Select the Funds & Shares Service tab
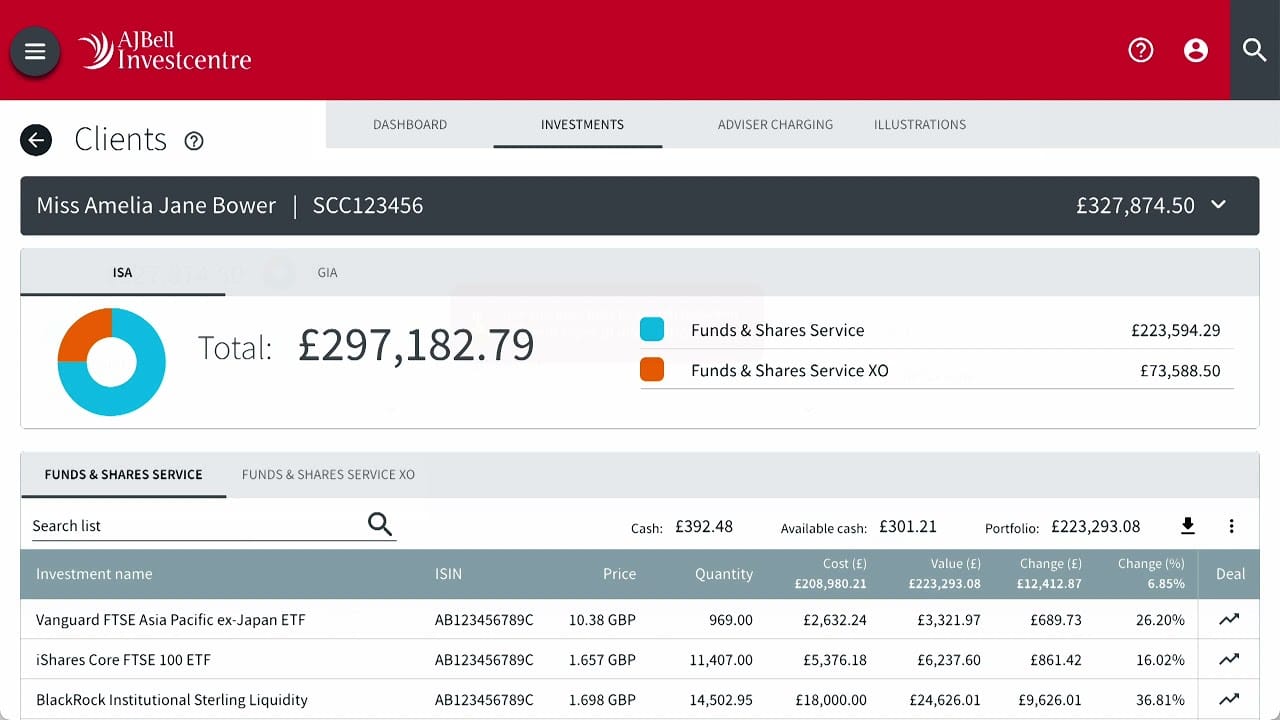1280x720 pixels. pos(124,475)
